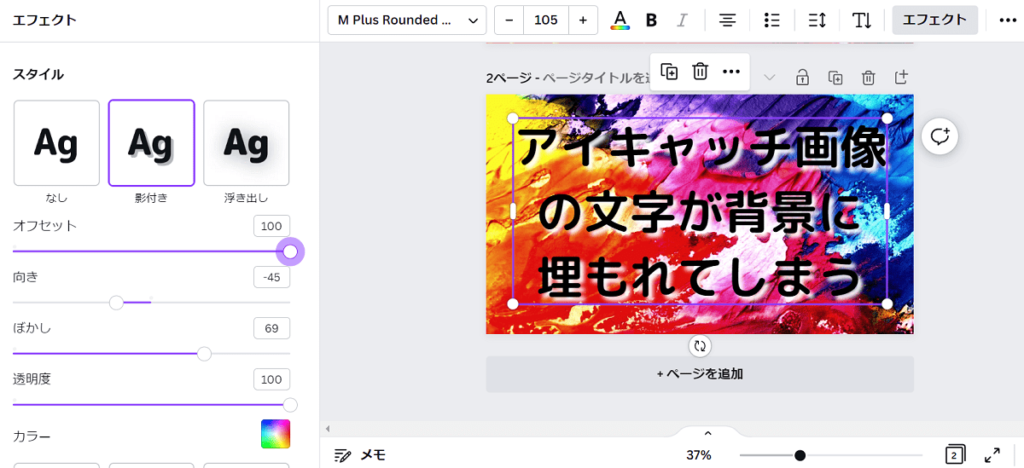
Task: Click the ぼかし value field showing 69
Action: pos(272,328)
